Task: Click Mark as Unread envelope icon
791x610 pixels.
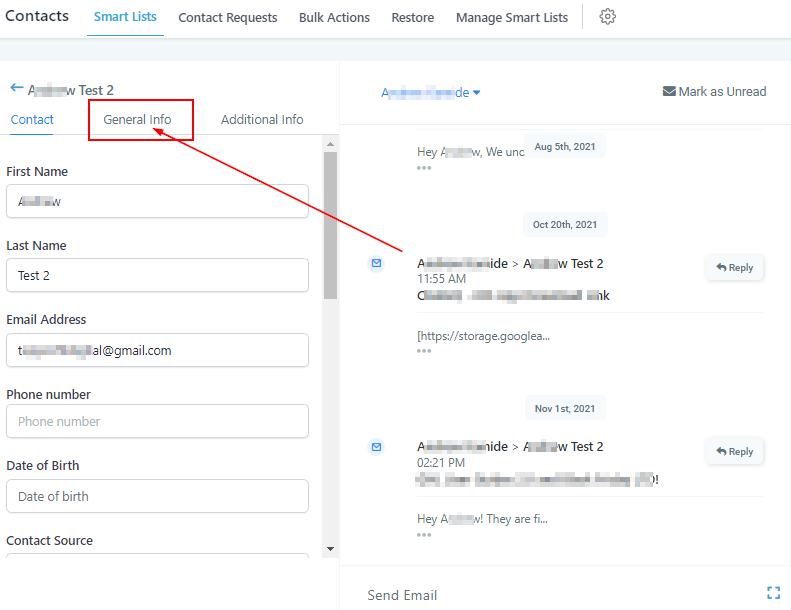Action: pos(669,91)
